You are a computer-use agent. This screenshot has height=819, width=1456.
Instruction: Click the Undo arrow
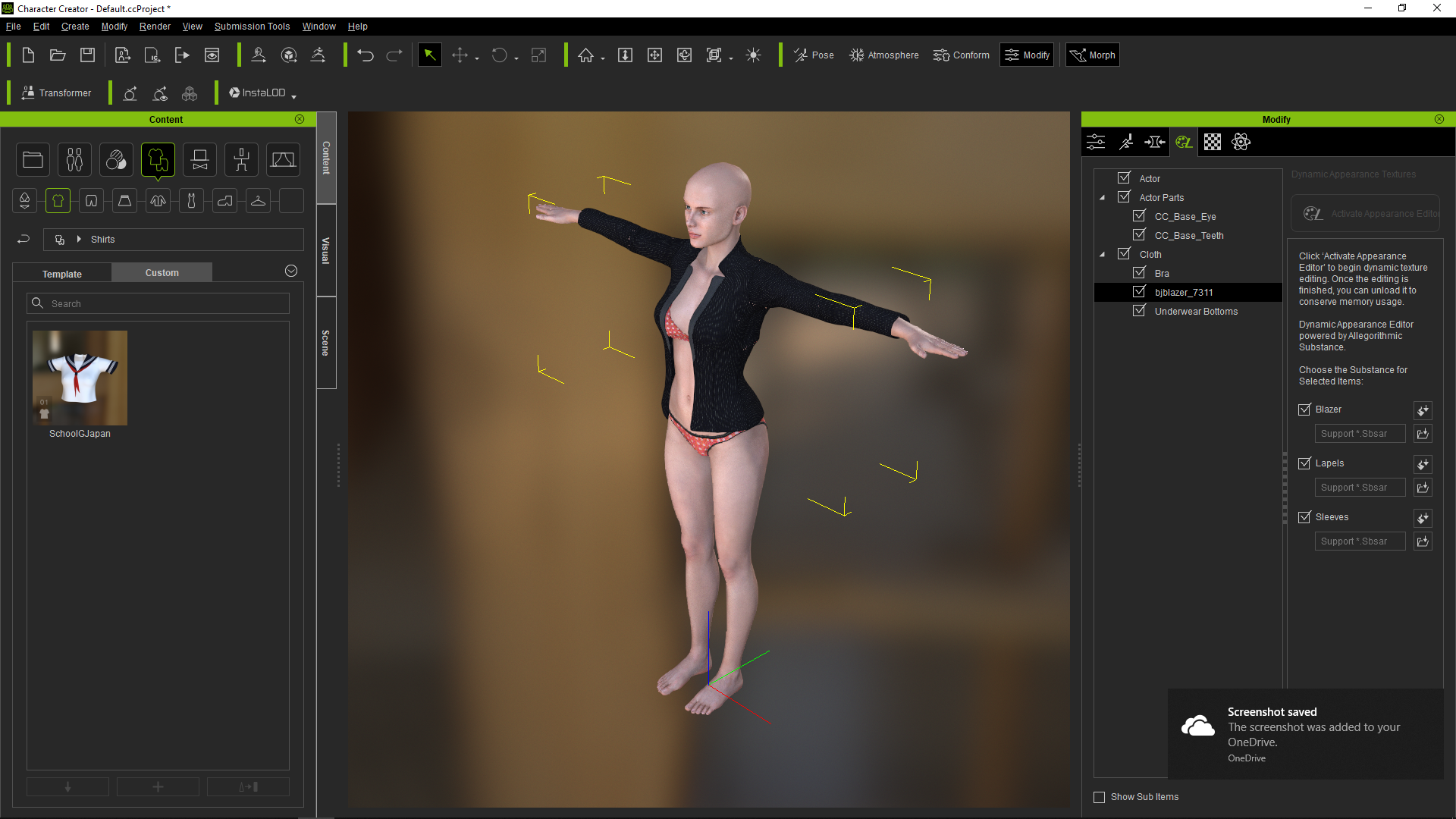(x=366, y=55)
